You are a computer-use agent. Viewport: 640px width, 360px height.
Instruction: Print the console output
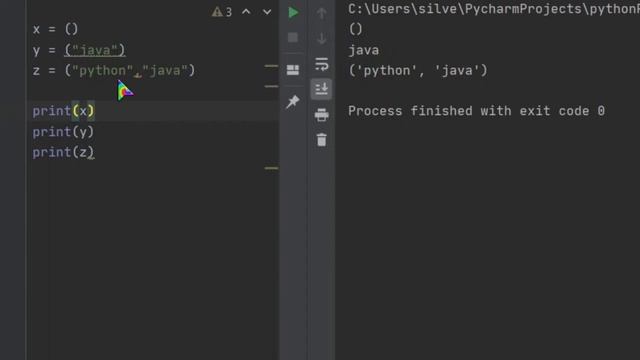(322, 115)
